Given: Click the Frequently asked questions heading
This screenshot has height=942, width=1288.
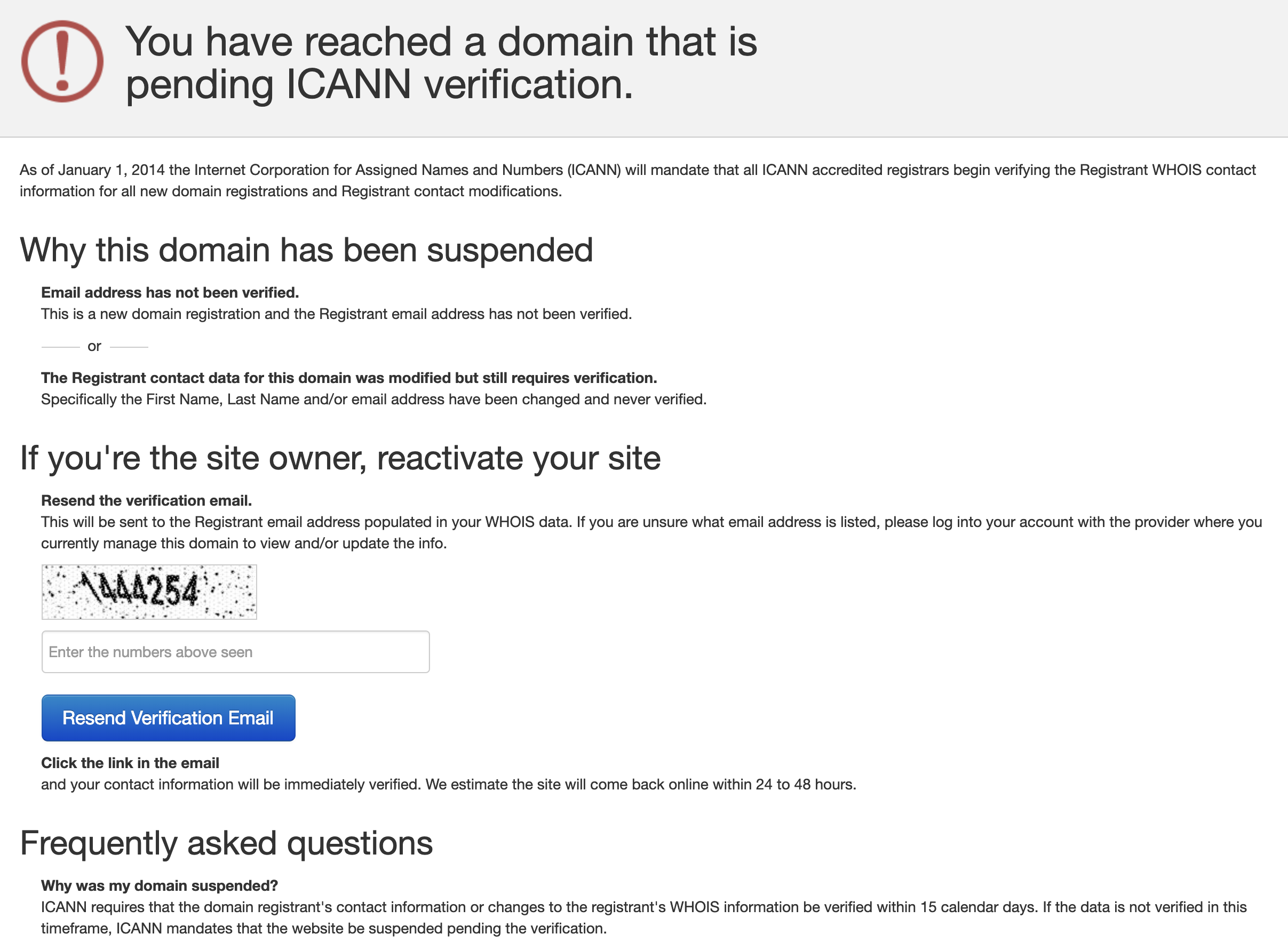Looking at the screenshot, I should click(x=226, y=843).
